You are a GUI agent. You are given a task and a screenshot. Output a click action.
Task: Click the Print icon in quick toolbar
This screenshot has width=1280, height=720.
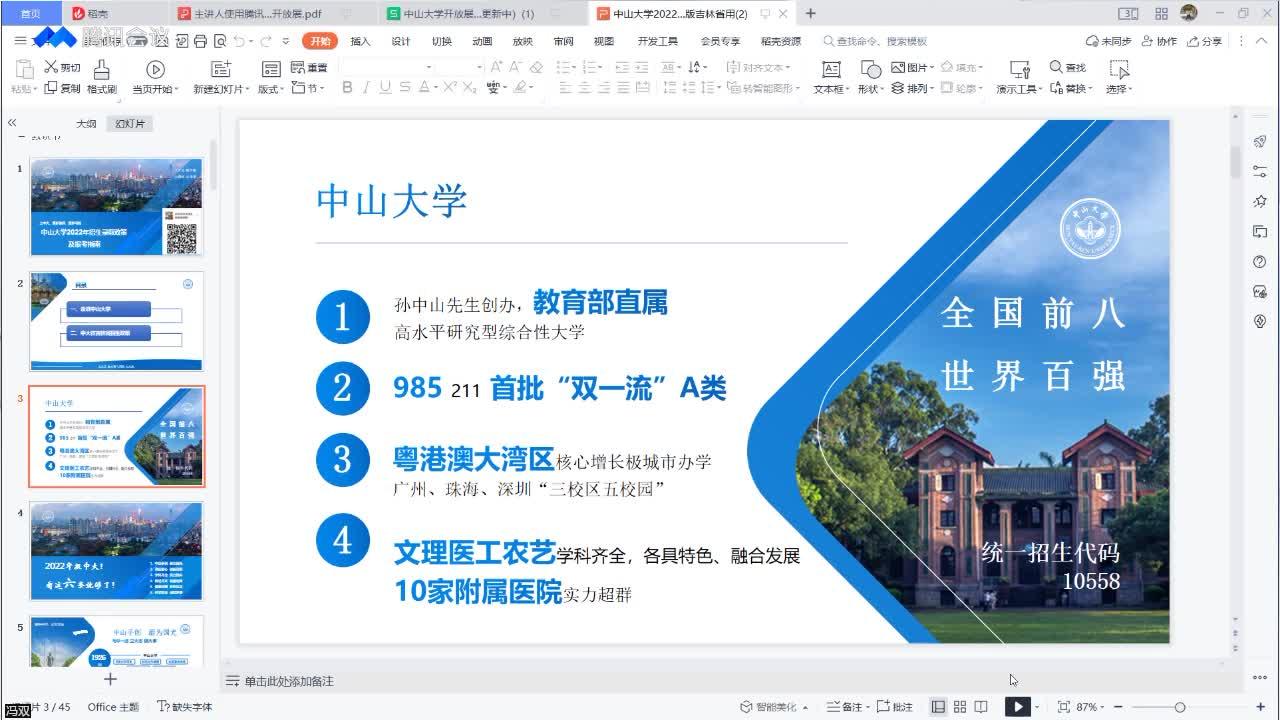199,41
